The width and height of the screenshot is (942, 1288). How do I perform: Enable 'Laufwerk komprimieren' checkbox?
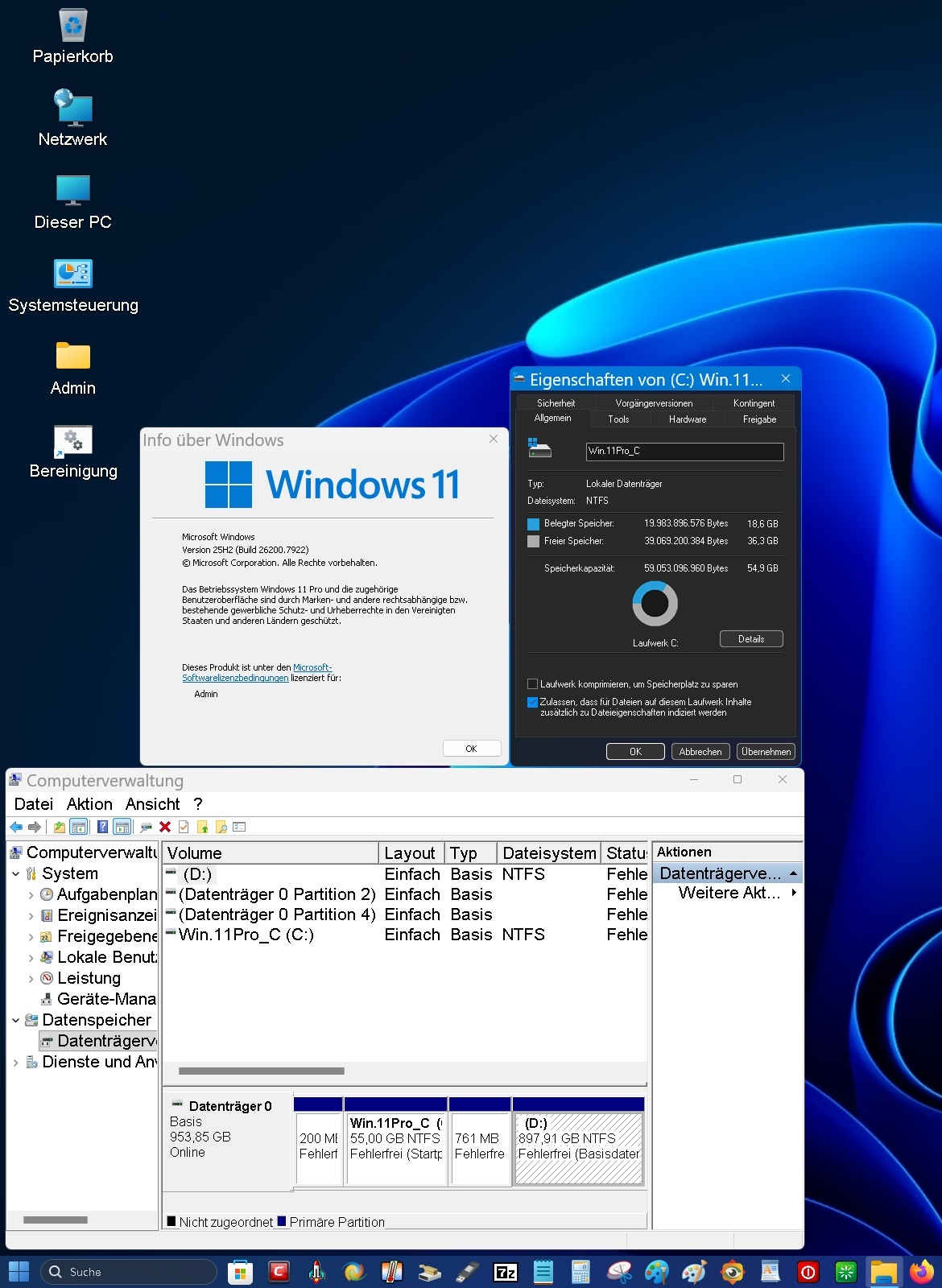point(532,684)
